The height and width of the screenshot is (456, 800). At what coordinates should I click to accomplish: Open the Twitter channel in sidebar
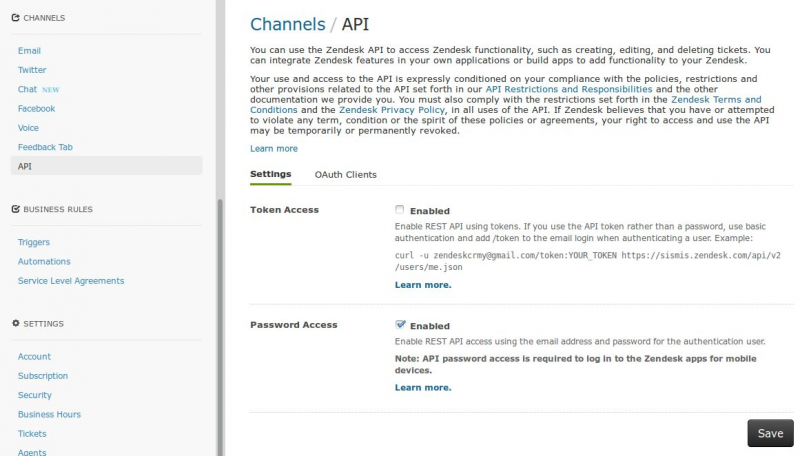[x=32, y=70]
